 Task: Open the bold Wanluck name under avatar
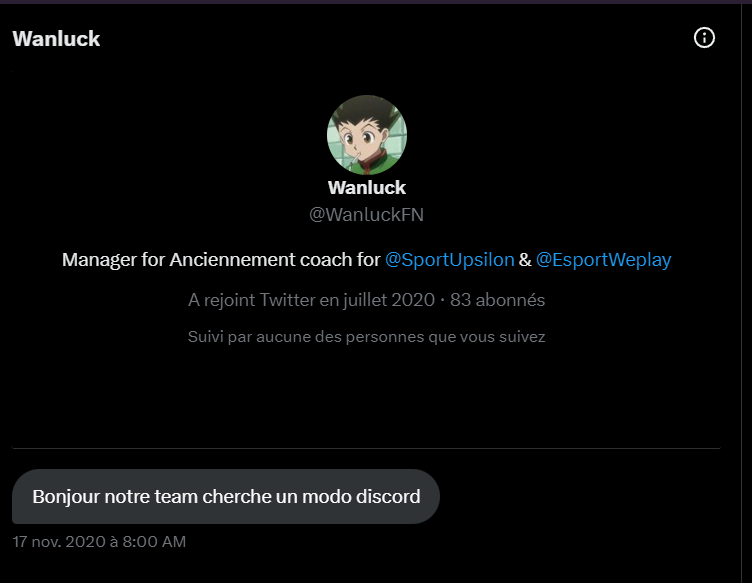[x=367, y=187]
